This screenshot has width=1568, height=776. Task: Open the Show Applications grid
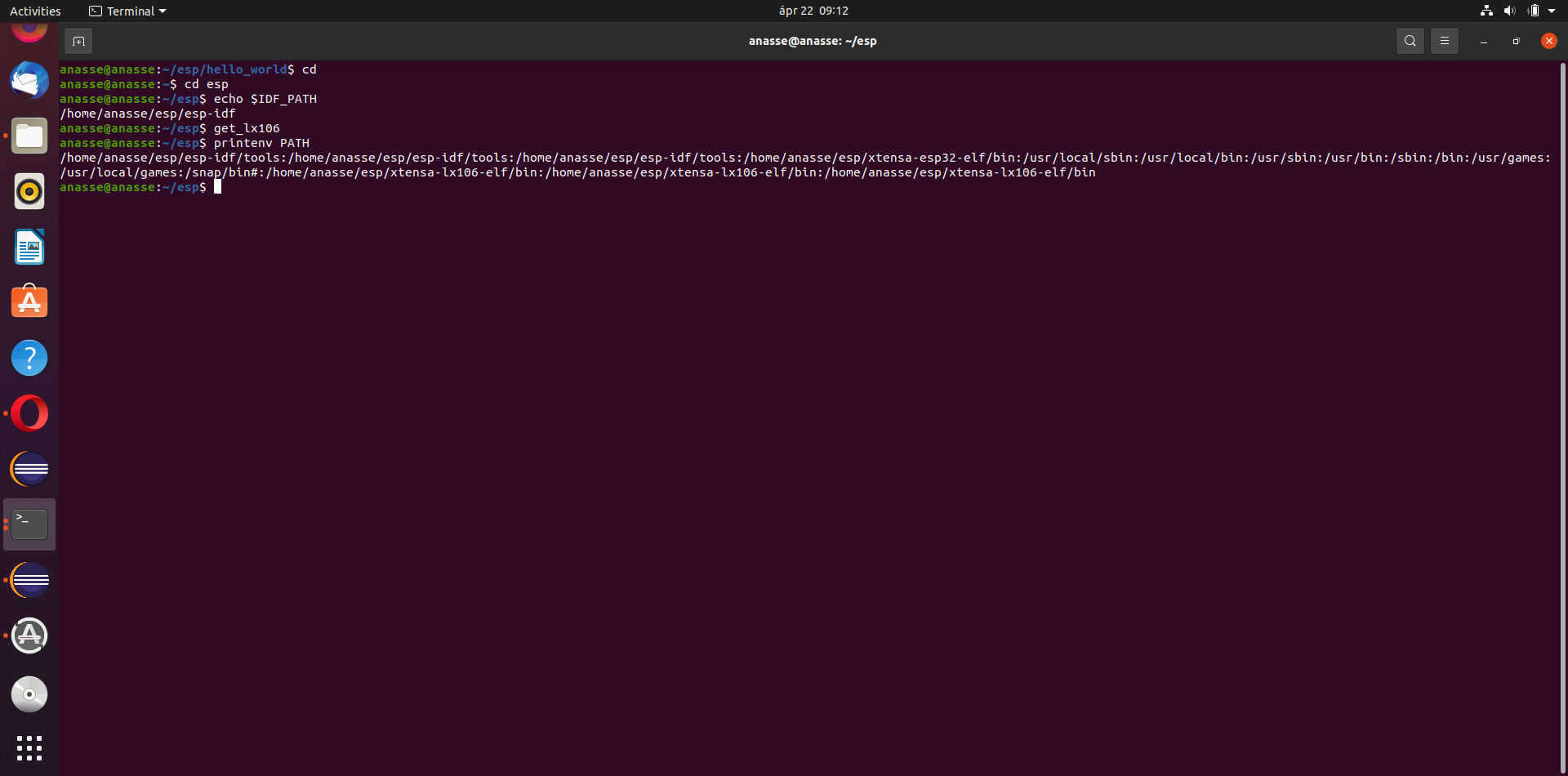click(x=29, y=747)
